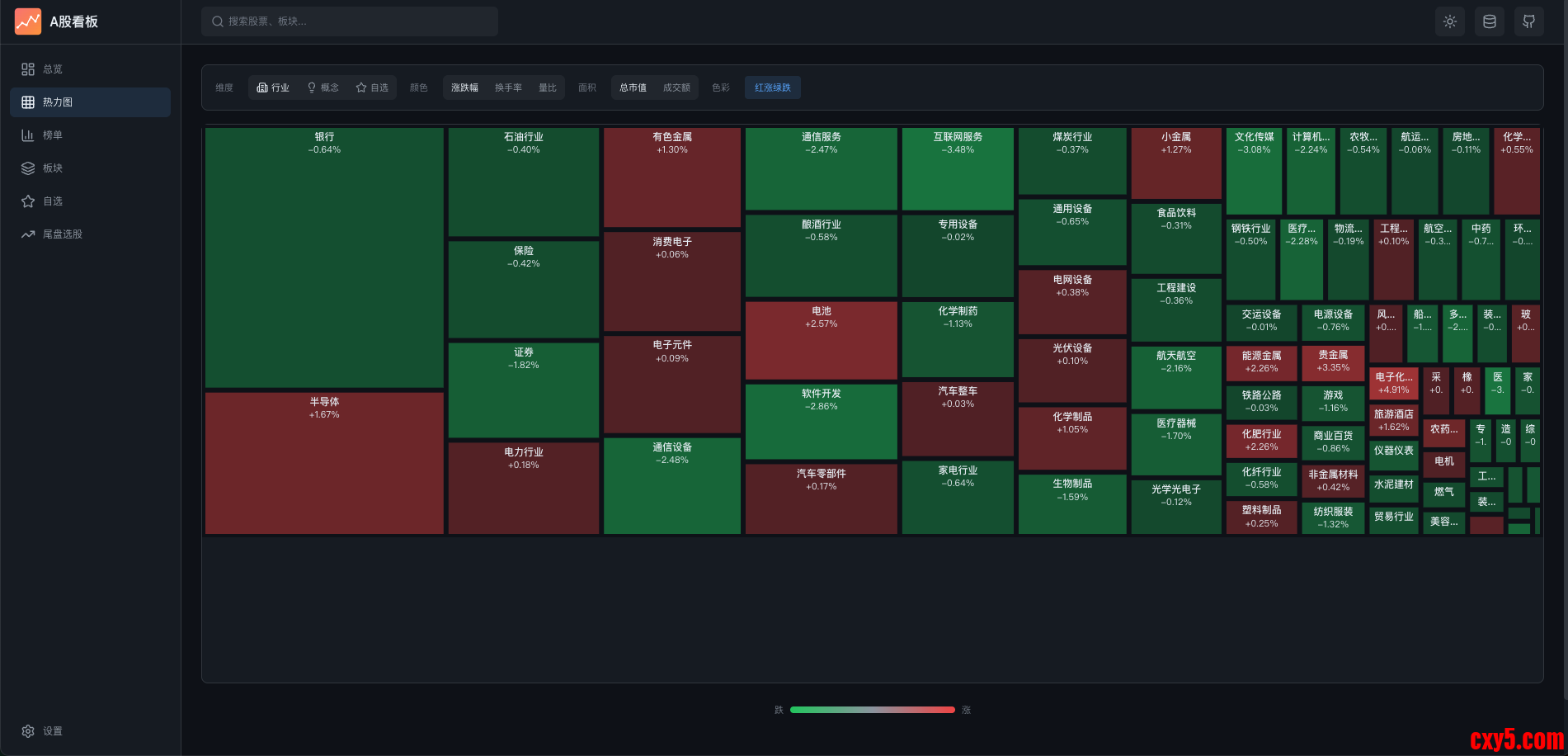The image size is (1568, 756).
Task: Click the 半导体 heatmap block
Action: tap(324, 462)
